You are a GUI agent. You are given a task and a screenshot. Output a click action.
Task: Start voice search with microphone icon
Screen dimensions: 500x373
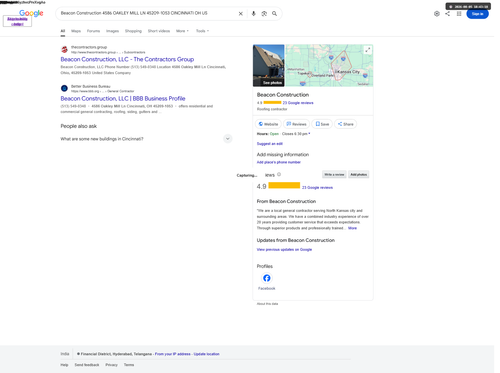pos(253,14)
